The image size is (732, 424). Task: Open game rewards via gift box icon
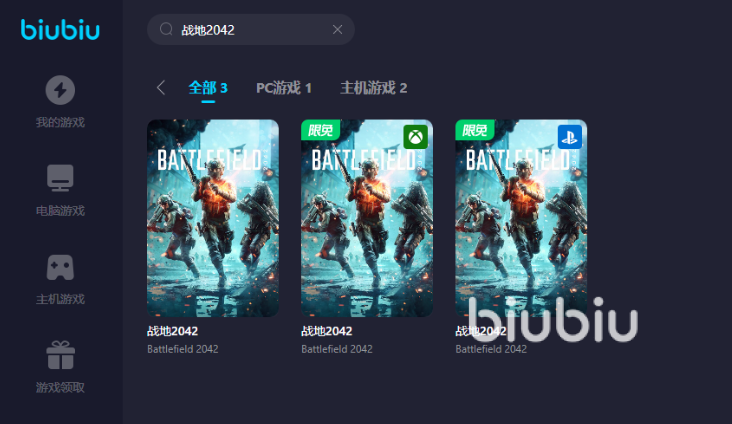pyautogui.click(x=60, y=355)
